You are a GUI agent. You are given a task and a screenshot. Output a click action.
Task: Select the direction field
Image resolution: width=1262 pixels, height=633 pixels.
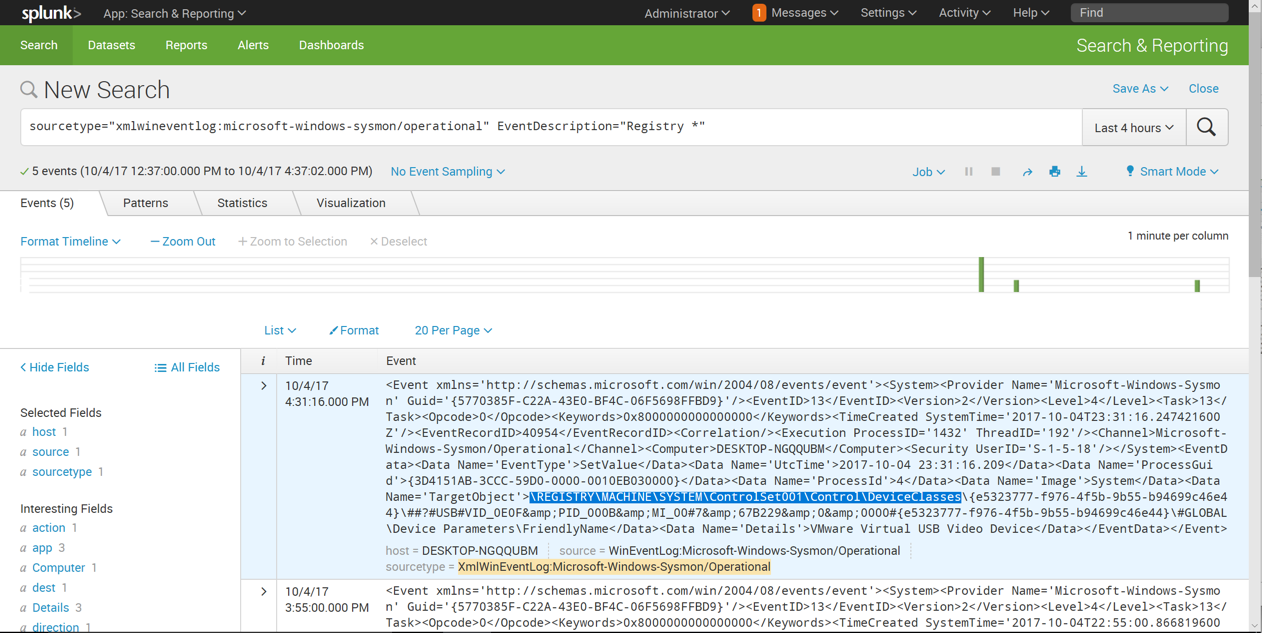pos(55,627)
